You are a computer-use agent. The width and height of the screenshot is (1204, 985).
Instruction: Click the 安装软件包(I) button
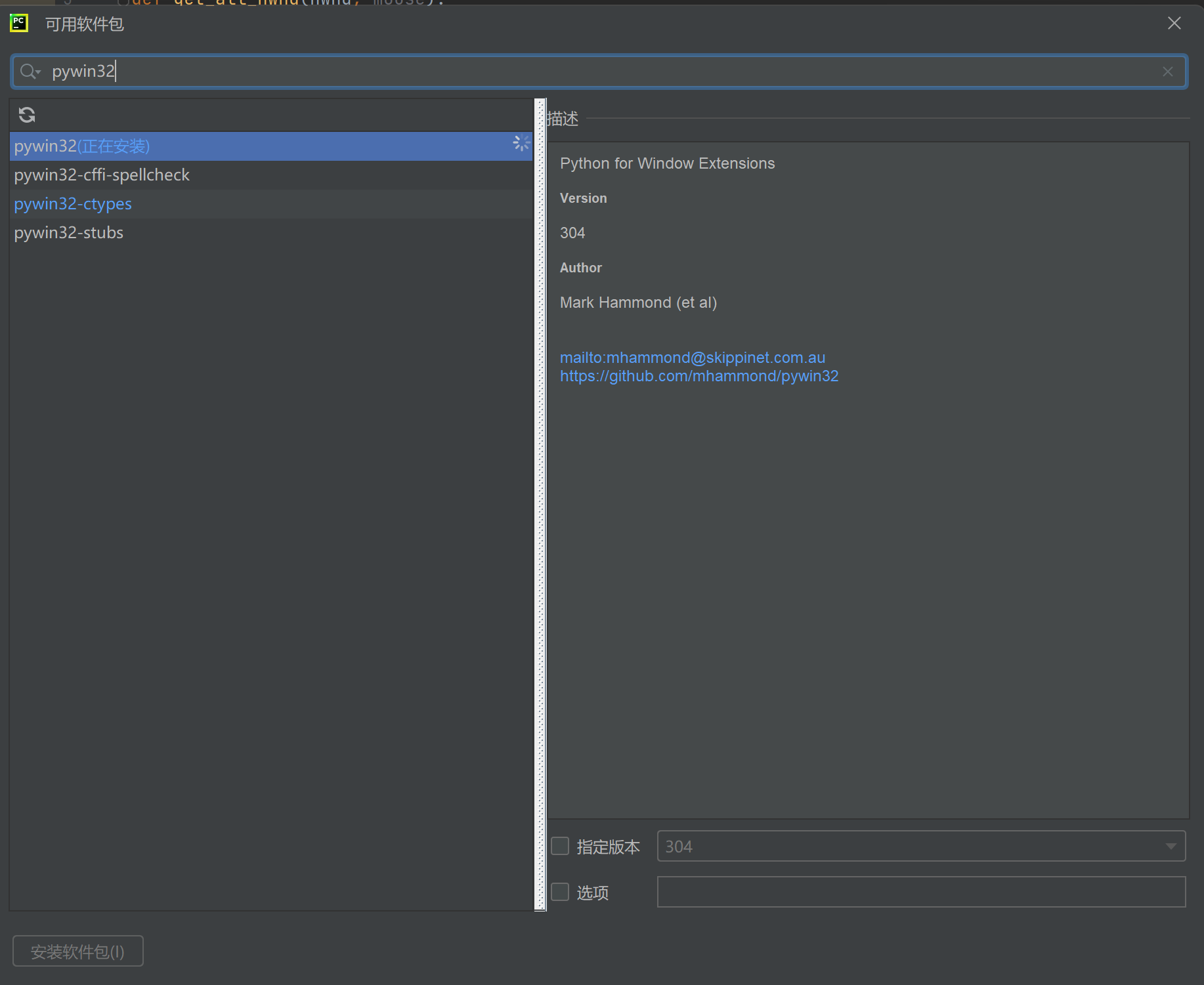point(78,952)
